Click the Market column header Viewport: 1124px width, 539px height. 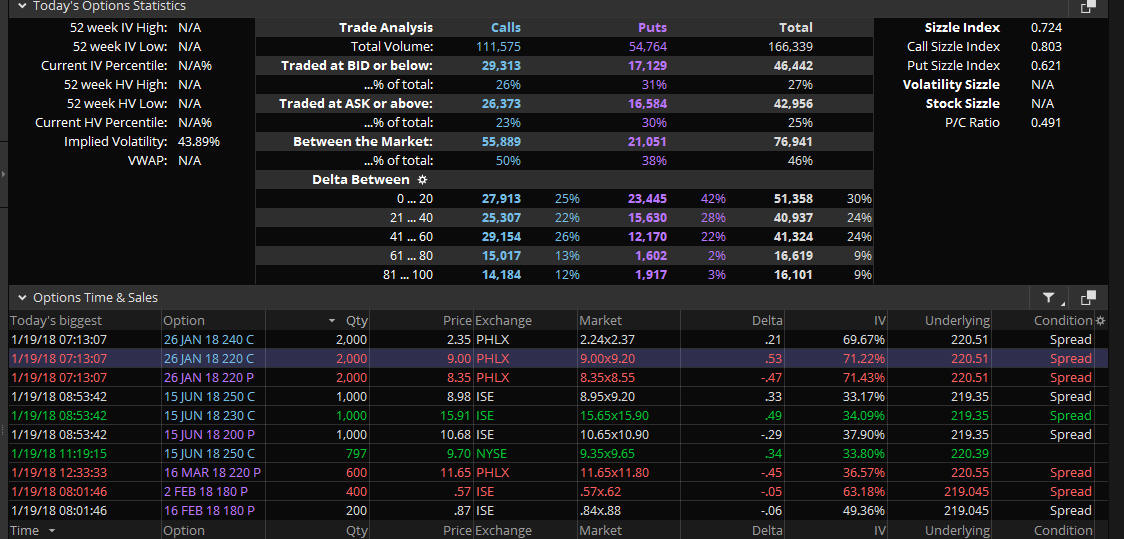pyautogui.click(x=600, y=321)
